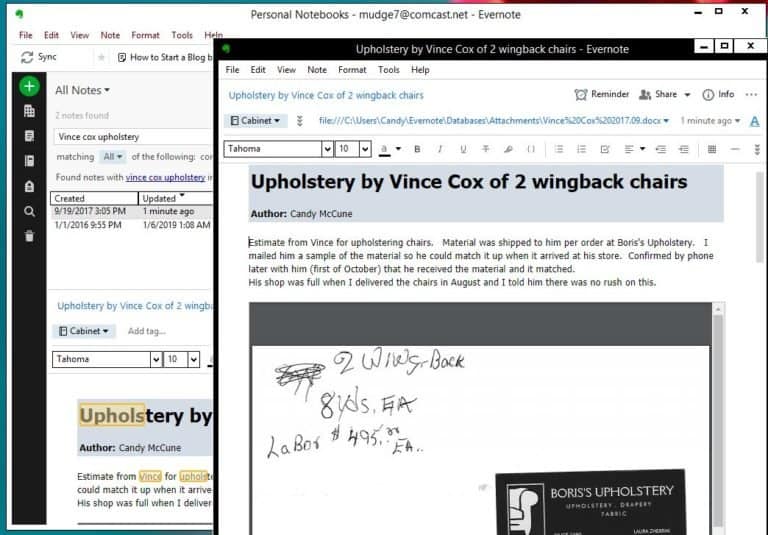The width and height of the screenshot is (768, 535).
Task: Click the 'vince cox upholstery' search link
Action: [x=166, y=177]
